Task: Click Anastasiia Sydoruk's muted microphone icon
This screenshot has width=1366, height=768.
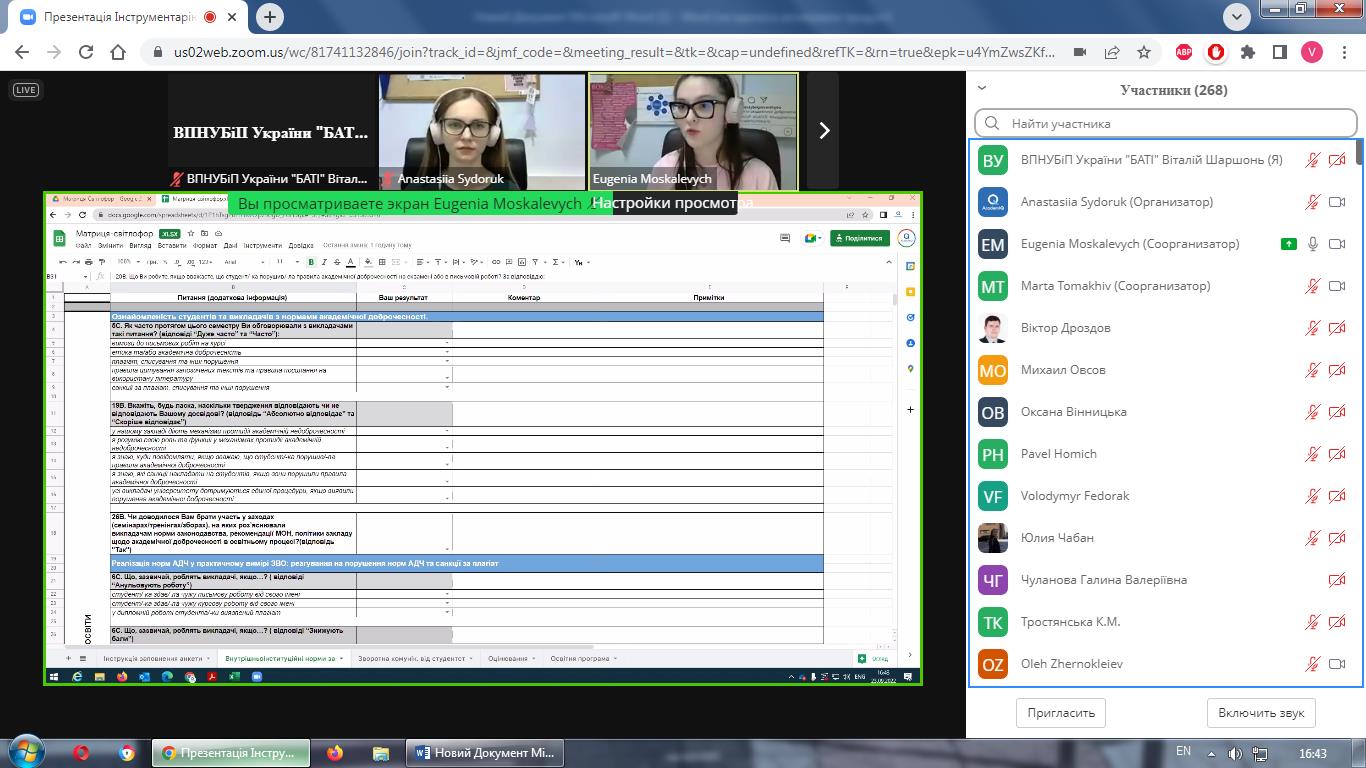Action: coord(1313,202)
